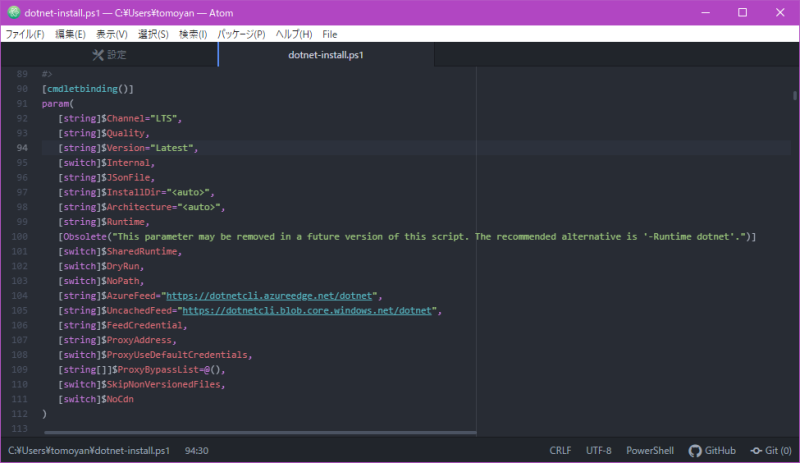Click the Obsolete attribute text
800x463 pixels.
pos(85,237)
